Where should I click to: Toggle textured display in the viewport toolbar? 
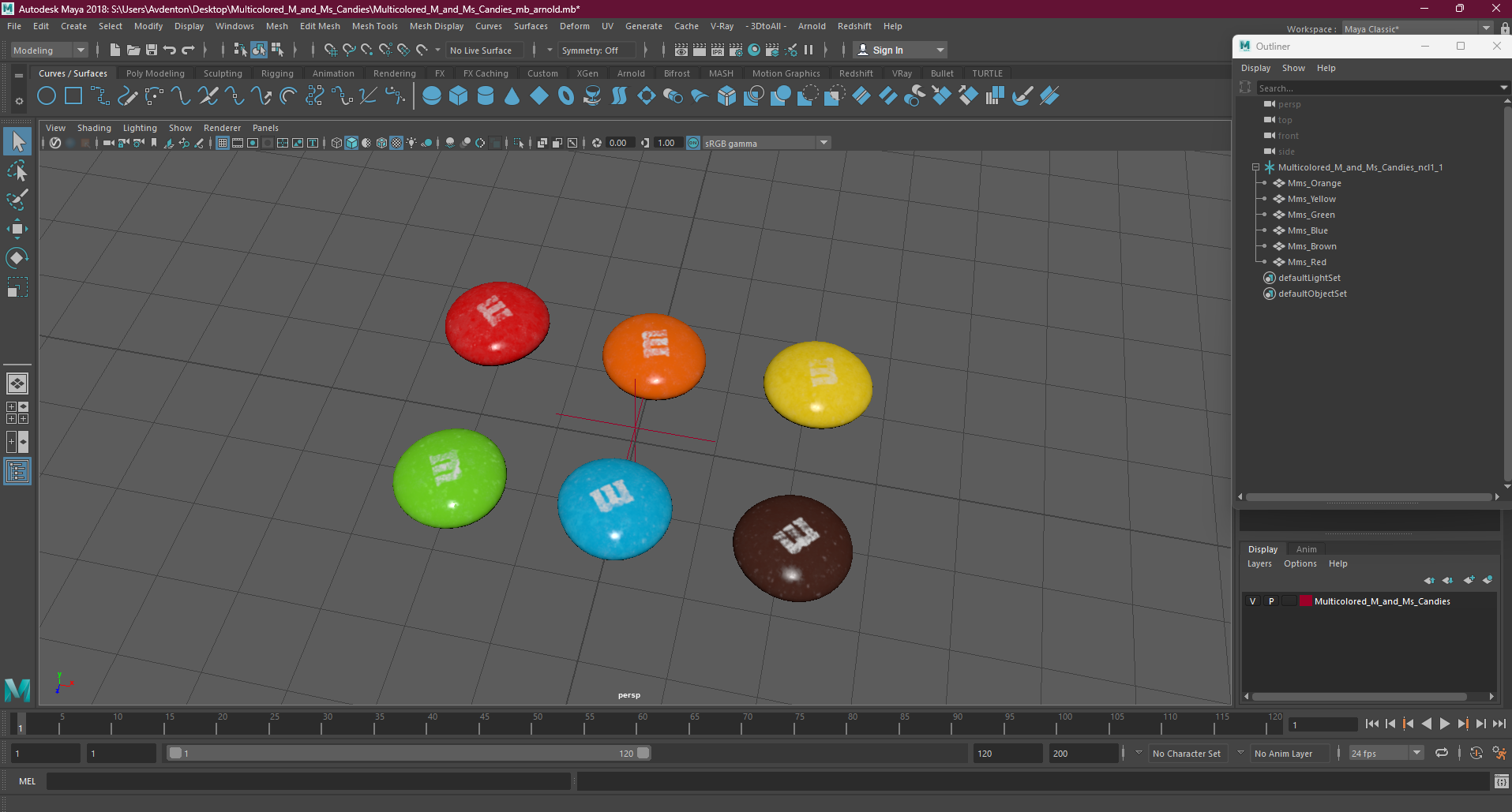[x=396, y=143]
